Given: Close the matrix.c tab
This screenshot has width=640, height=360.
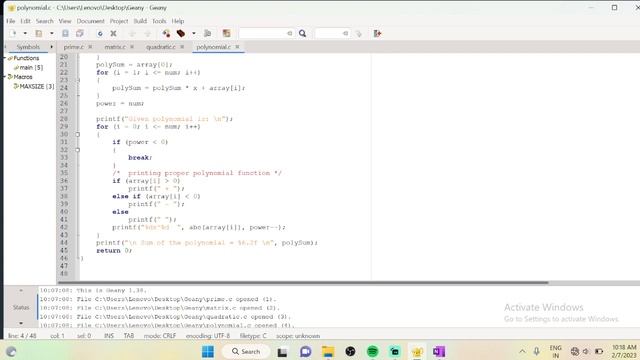Looking at the screenshot, I should [132, 47].
